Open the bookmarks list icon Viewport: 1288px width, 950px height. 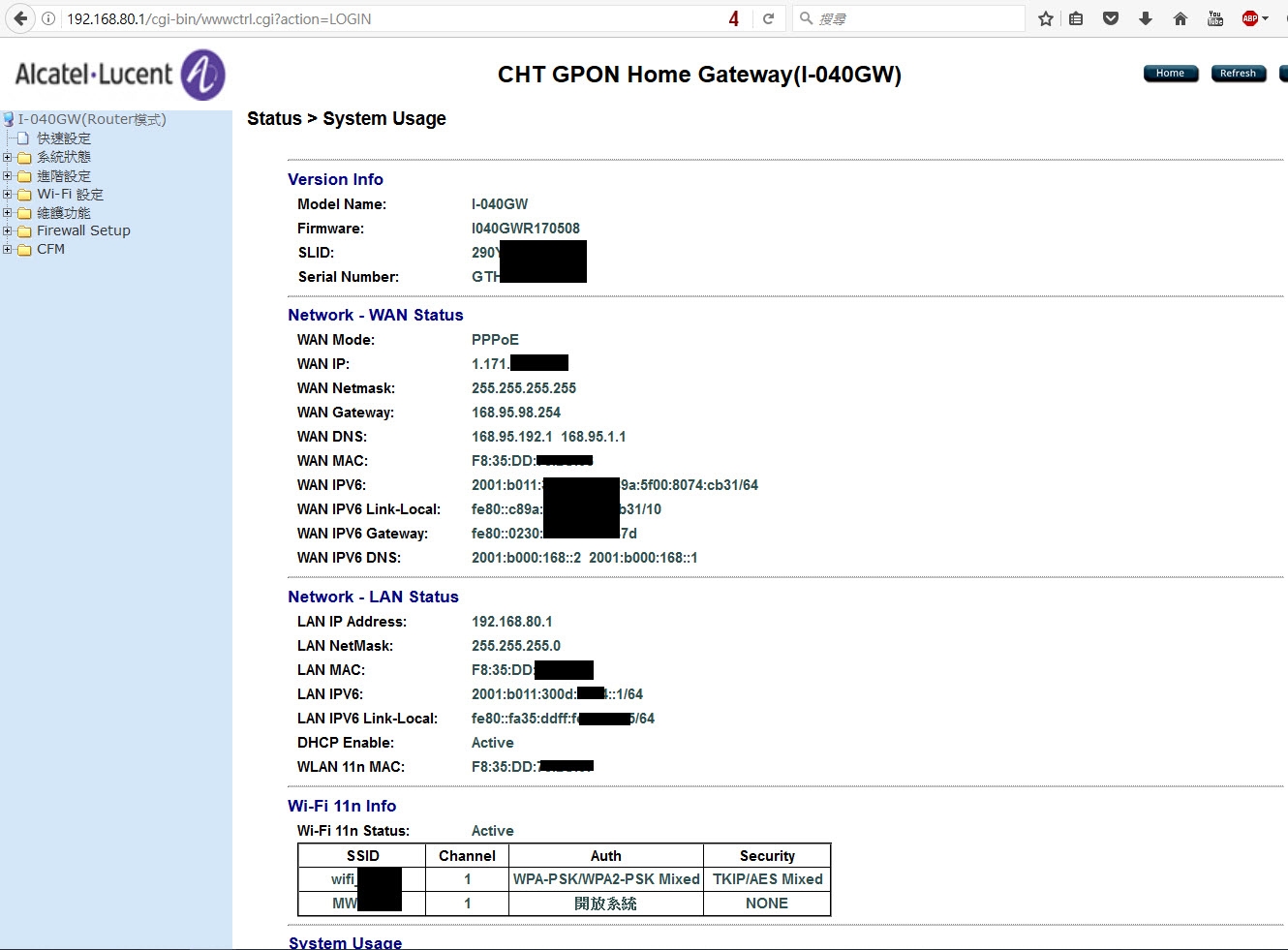point(1076,18)
